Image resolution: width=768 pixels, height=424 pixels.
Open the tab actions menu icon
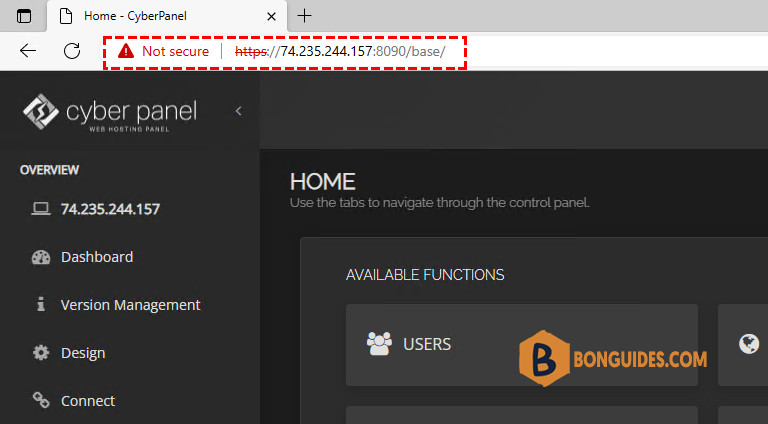tap(24, 16)
